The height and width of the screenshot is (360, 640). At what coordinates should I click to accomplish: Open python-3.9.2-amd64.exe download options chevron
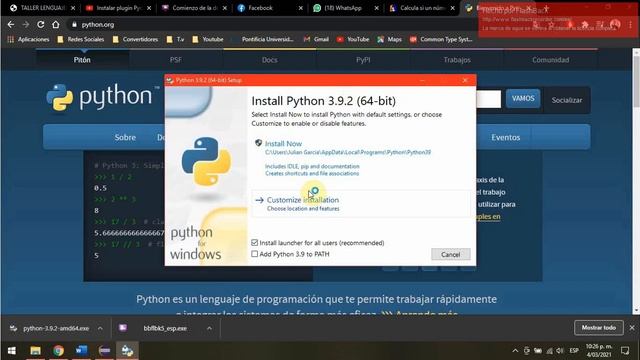click(100, 328)
